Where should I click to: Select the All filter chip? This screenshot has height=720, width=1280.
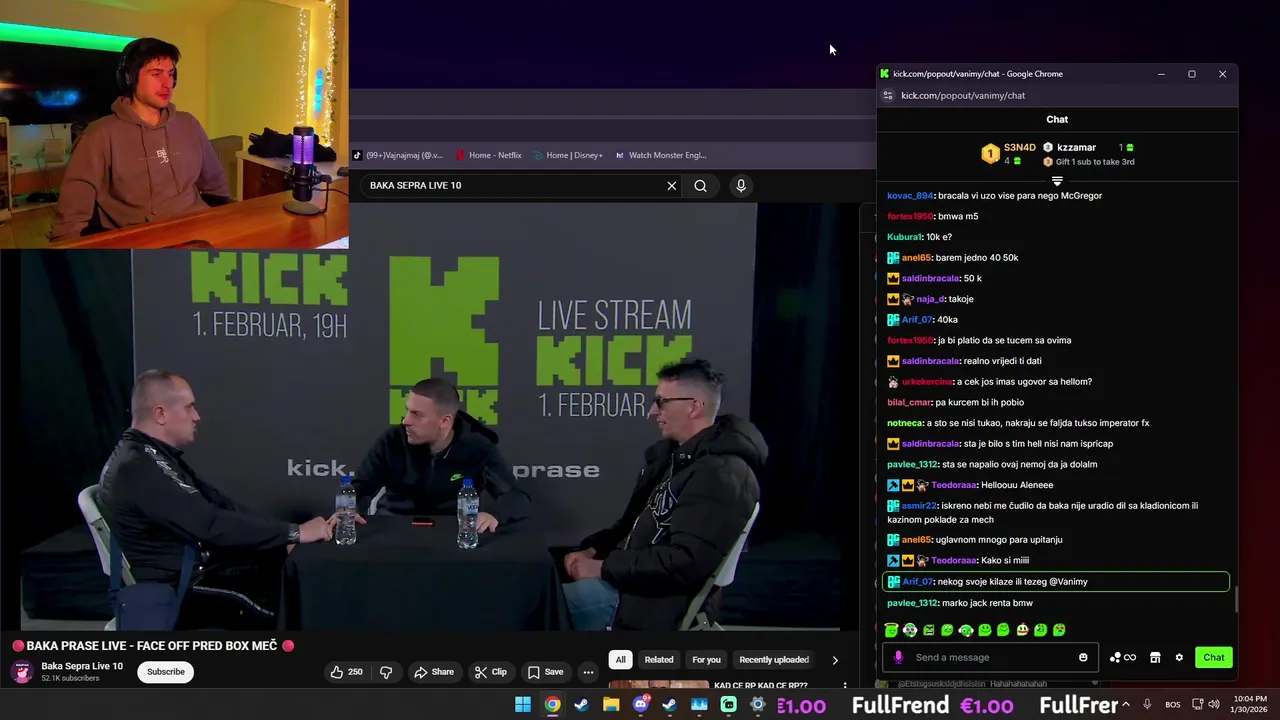pyautogui.click(x=620, y=660)
